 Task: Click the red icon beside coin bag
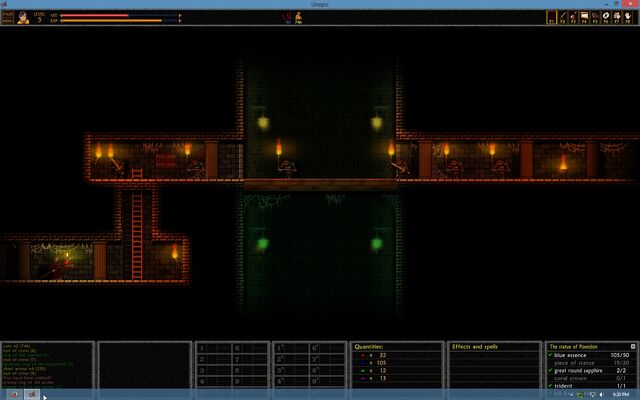(x=288, y=18)
